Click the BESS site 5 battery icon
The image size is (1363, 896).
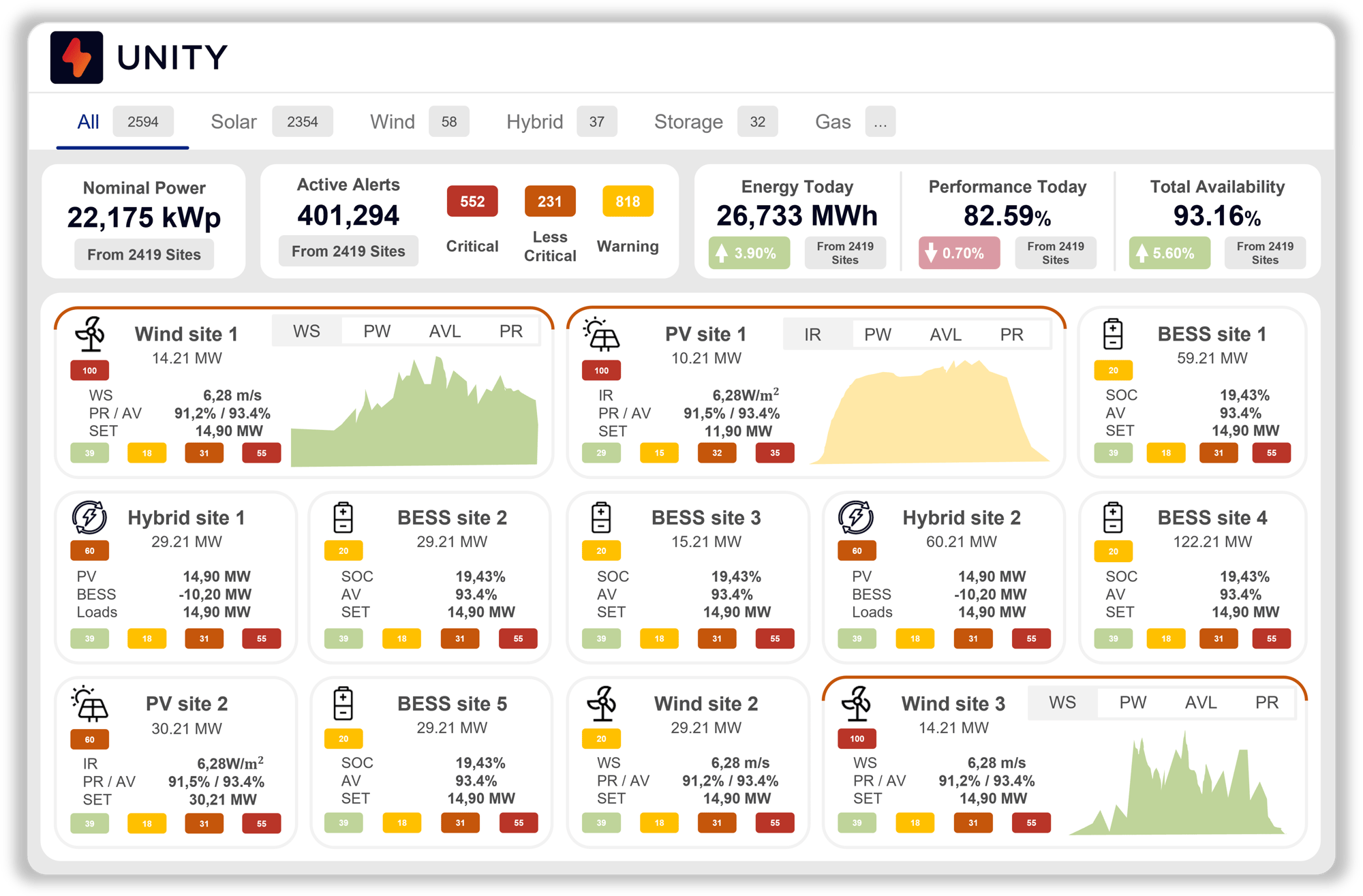pyautogui.click(x=343, y=703)
